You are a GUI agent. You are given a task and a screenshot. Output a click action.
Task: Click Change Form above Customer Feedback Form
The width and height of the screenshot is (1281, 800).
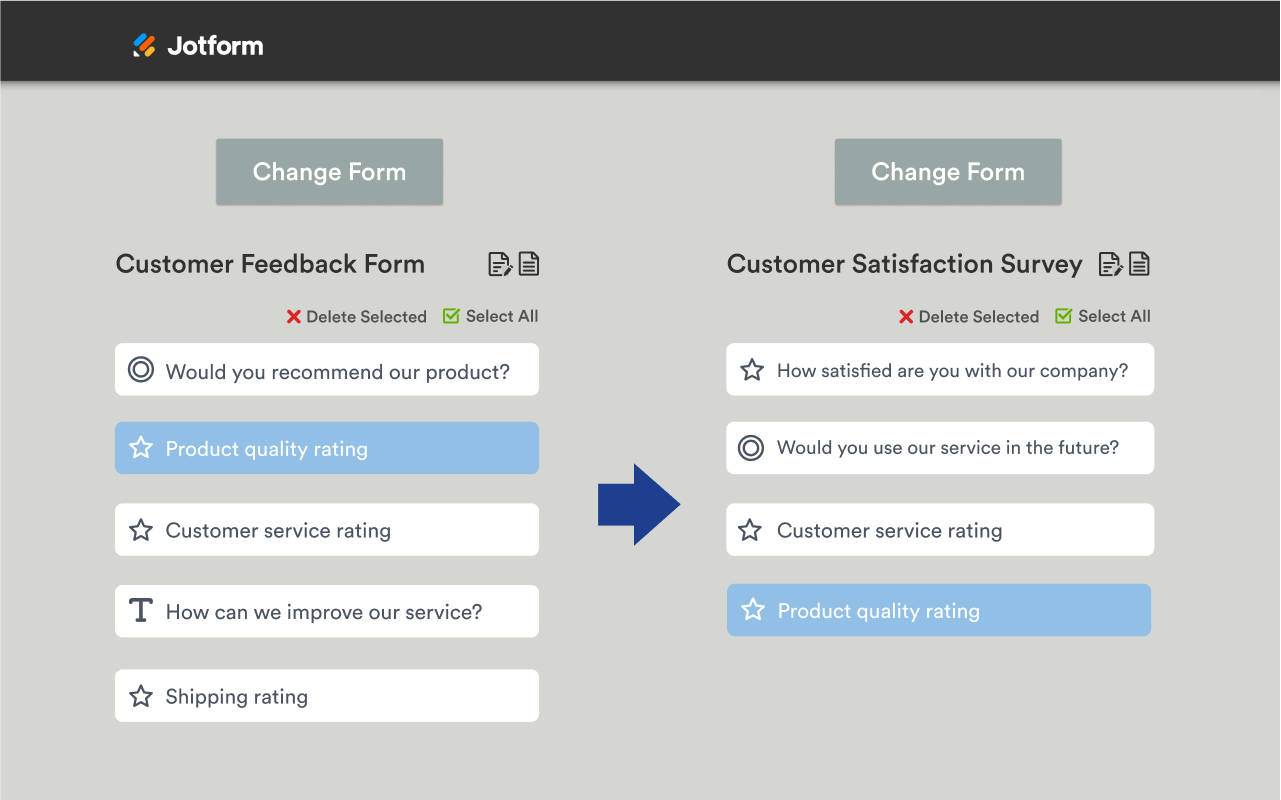[329, 171]
